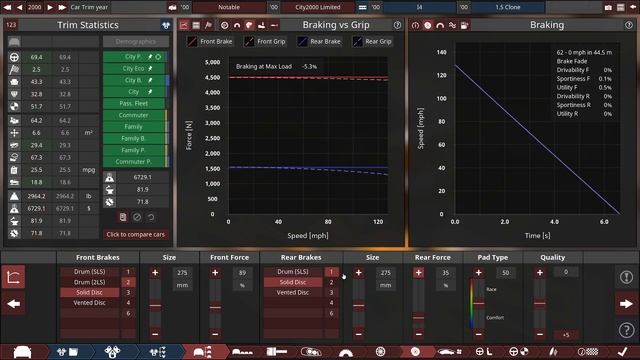Select the Pass. Fleet demographic
640x360 pixels.
point(134,104)
